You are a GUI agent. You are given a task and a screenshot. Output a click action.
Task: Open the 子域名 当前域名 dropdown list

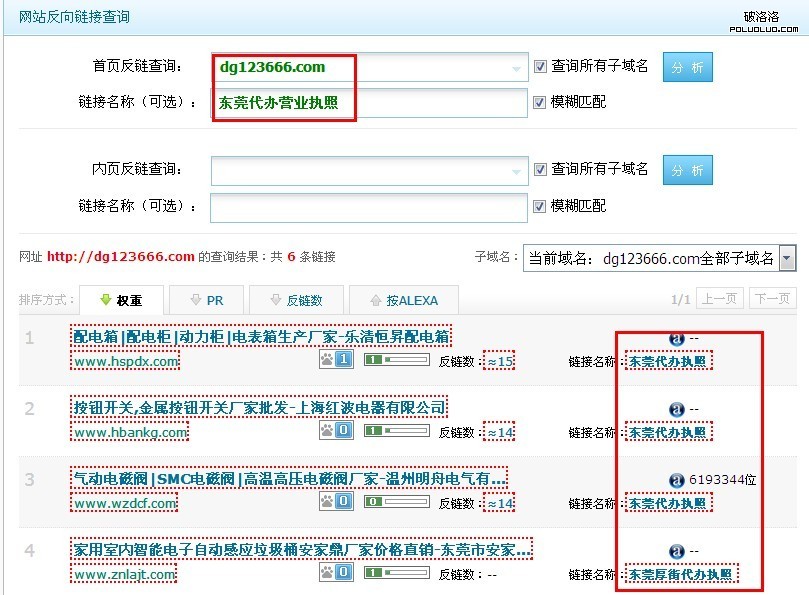pos(787,259)
